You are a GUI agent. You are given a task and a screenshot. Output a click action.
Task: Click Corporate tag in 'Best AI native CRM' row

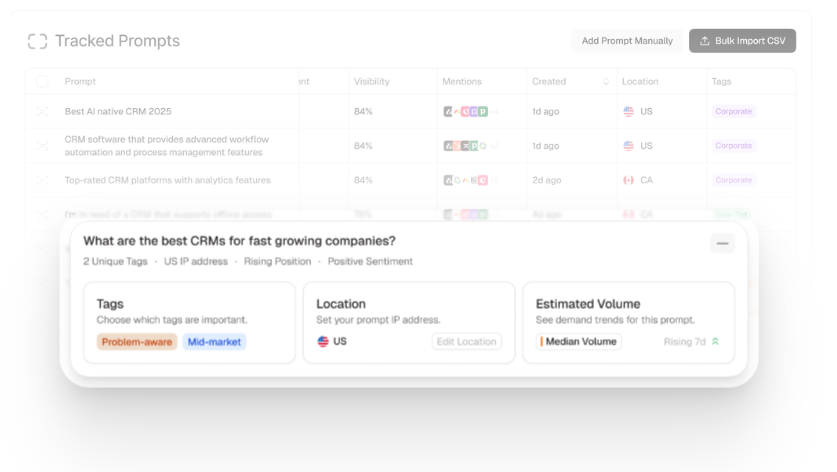733,111
